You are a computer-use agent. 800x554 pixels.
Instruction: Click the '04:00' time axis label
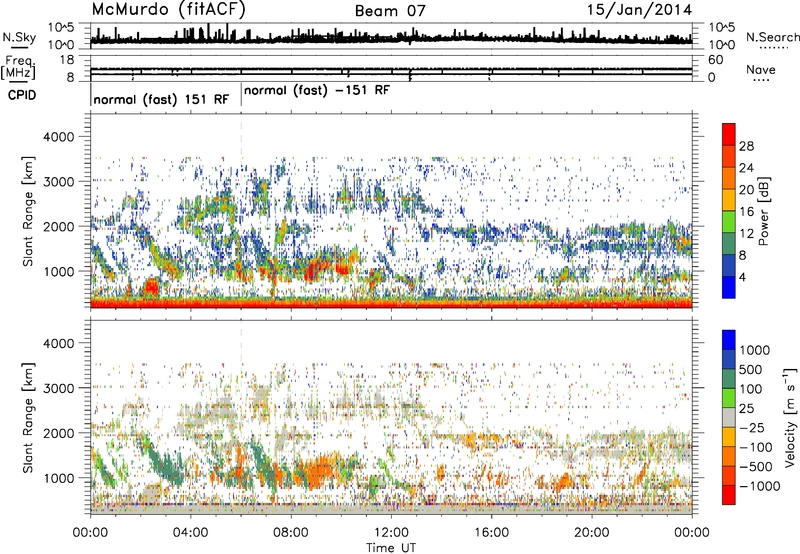click(x=191, y=533)
